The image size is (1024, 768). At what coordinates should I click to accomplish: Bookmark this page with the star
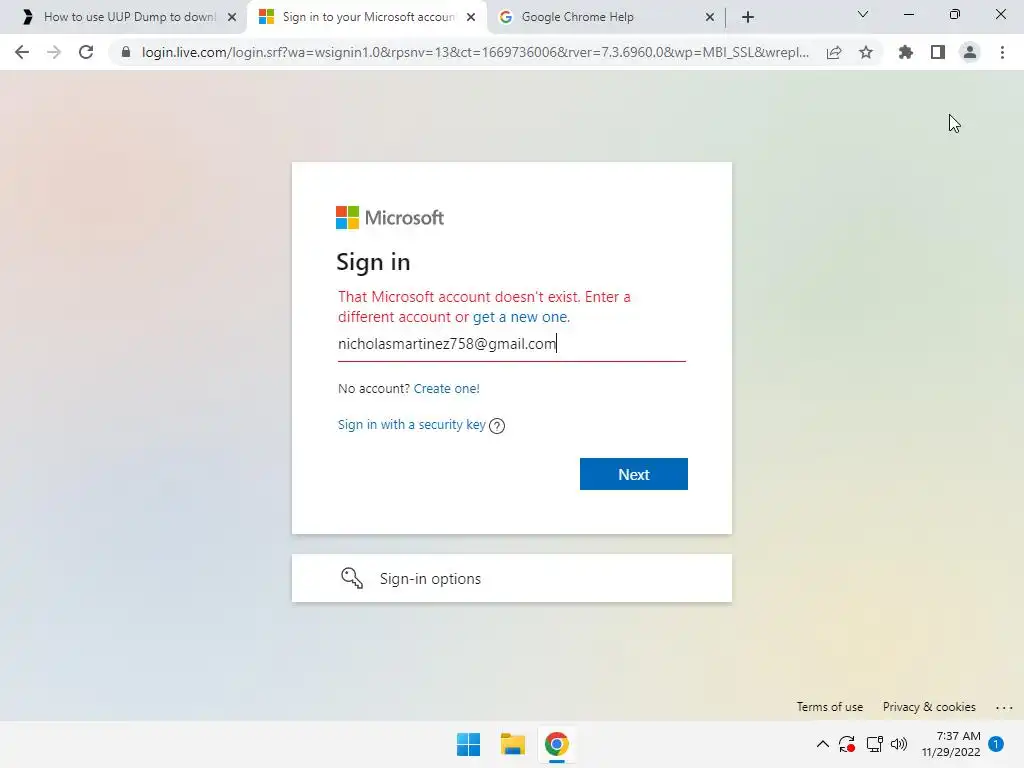point(866,52)
